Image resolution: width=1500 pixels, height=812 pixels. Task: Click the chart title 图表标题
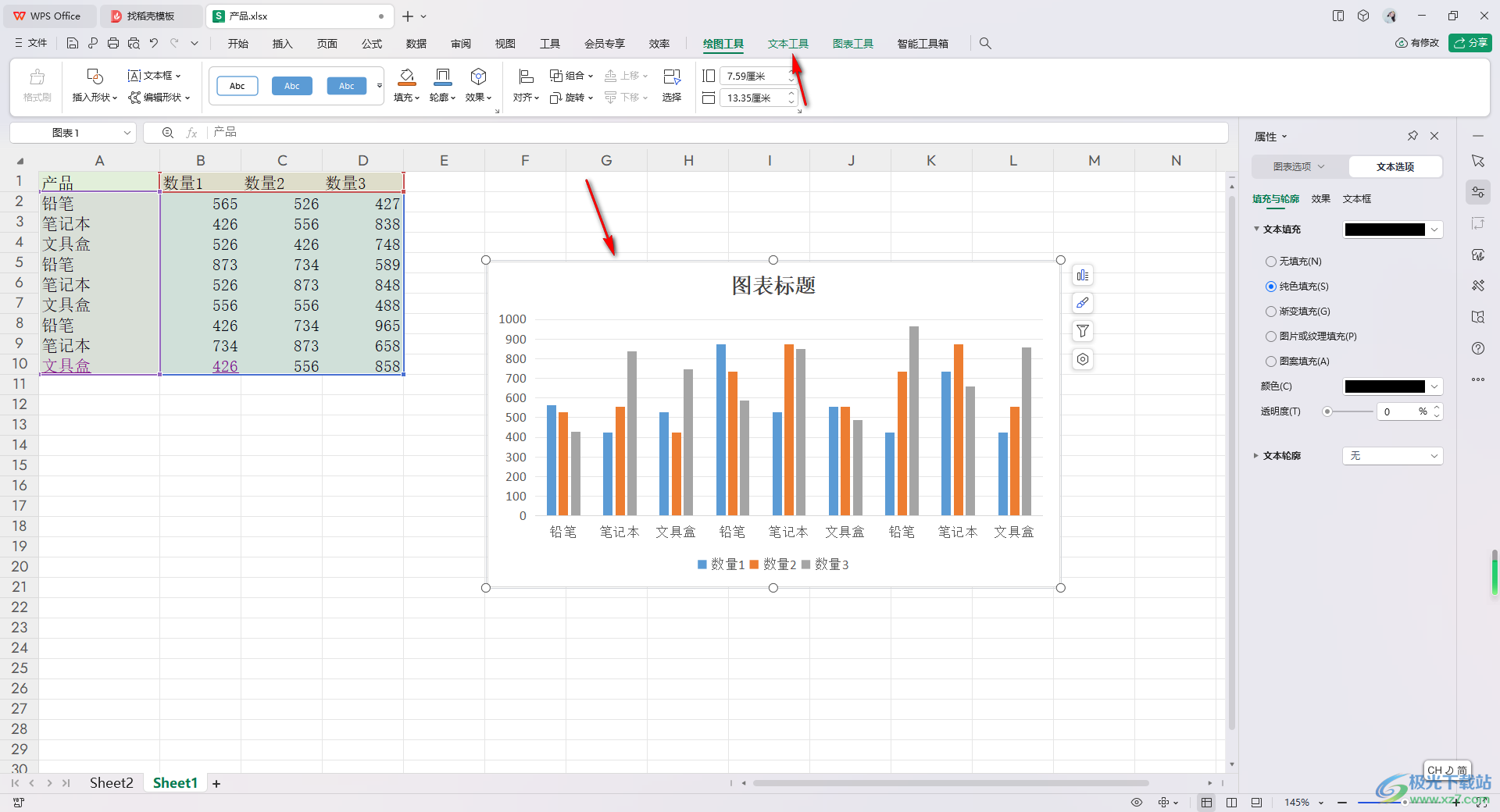click(773, 286)
